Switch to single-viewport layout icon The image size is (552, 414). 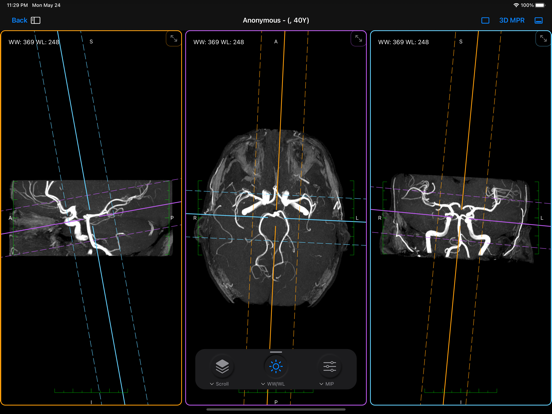click(485, 20)
